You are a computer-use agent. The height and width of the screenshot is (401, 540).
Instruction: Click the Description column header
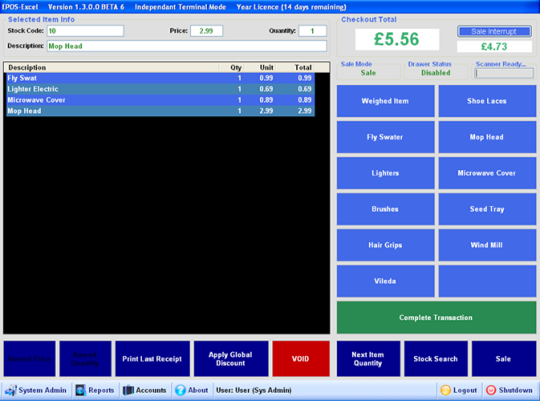(112, 68)
